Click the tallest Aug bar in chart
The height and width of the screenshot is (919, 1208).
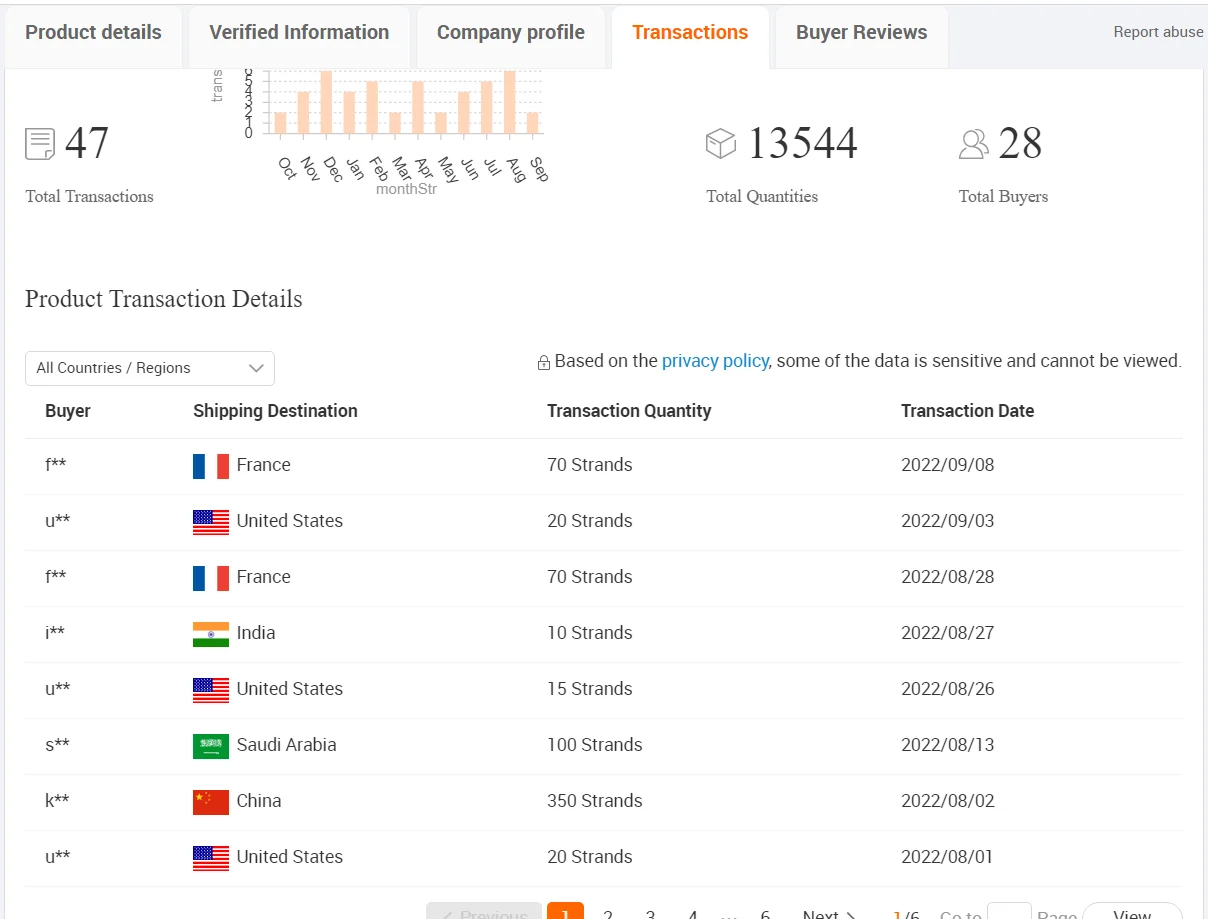coord(510,102)
